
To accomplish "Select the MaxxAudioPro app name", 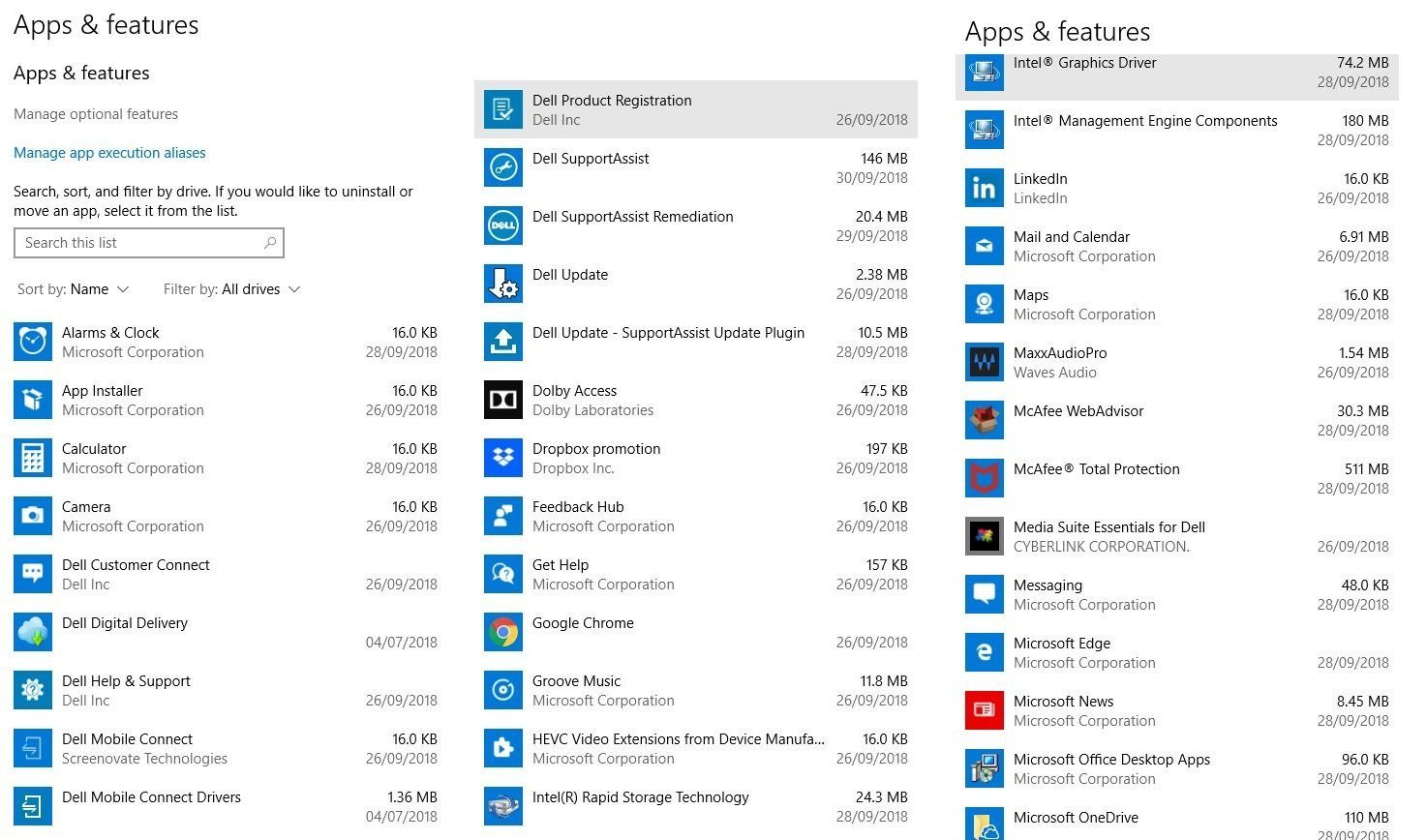I will (x=1060, y=353).
